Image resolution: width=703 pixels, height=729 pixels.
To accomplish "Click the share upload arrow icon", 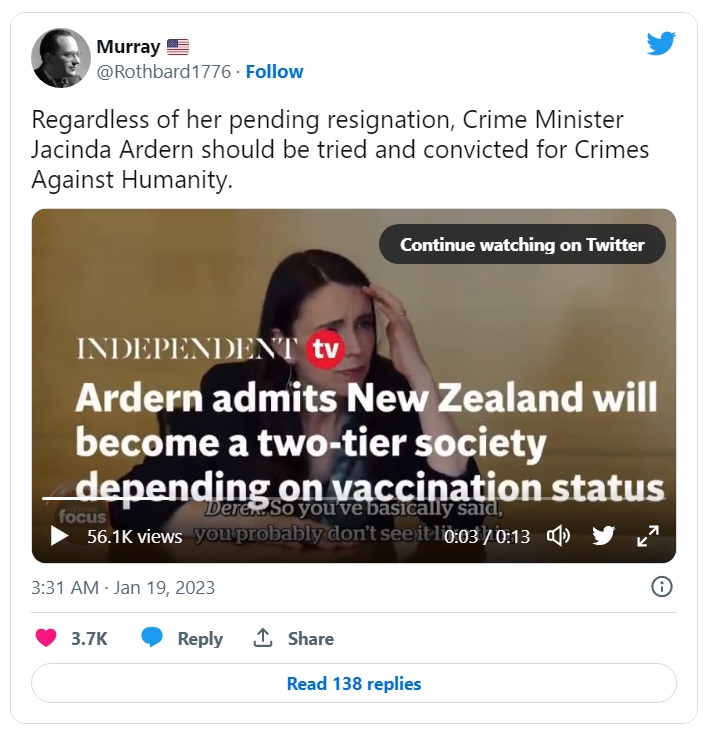I will (x=262, y=637).
